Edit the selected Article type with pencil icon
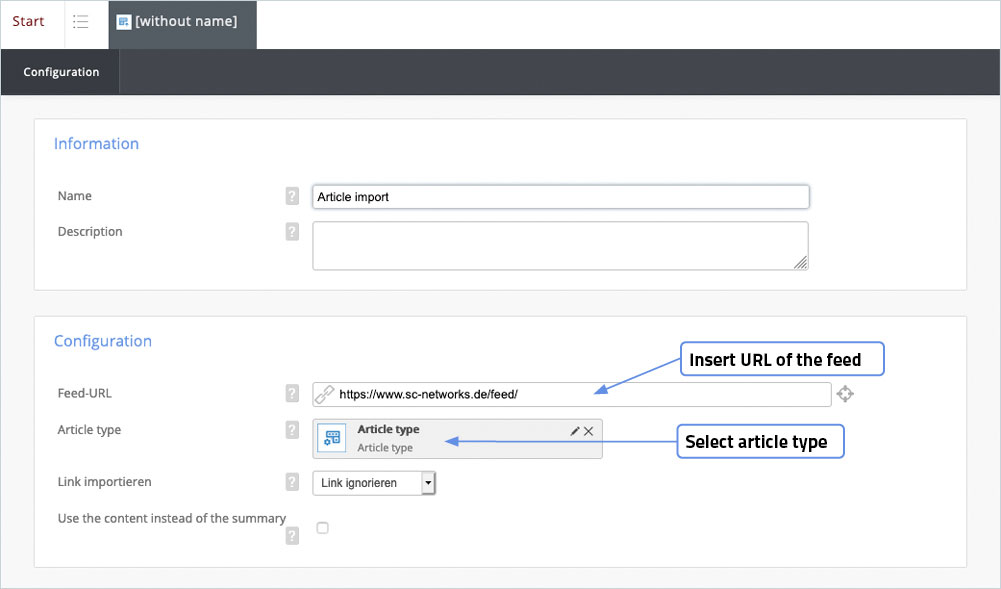The height and width of the screenshot is (589, 1001). click(x=575, y=431)
